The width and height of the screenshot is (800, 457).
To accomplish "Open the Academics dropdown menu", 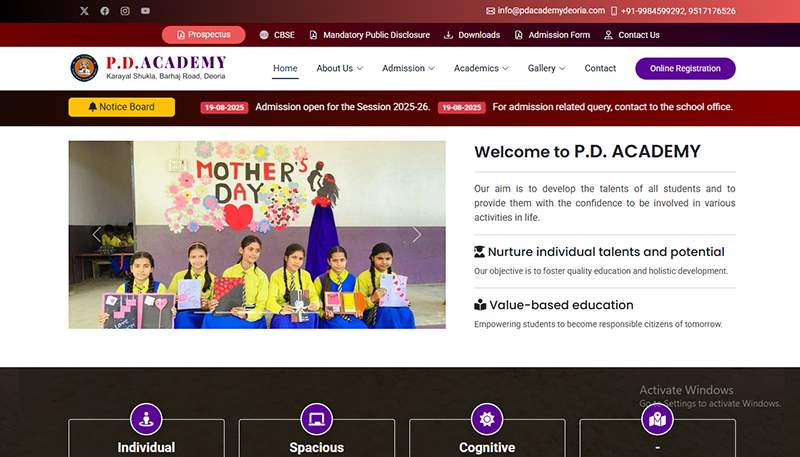I will coord(481,68).
